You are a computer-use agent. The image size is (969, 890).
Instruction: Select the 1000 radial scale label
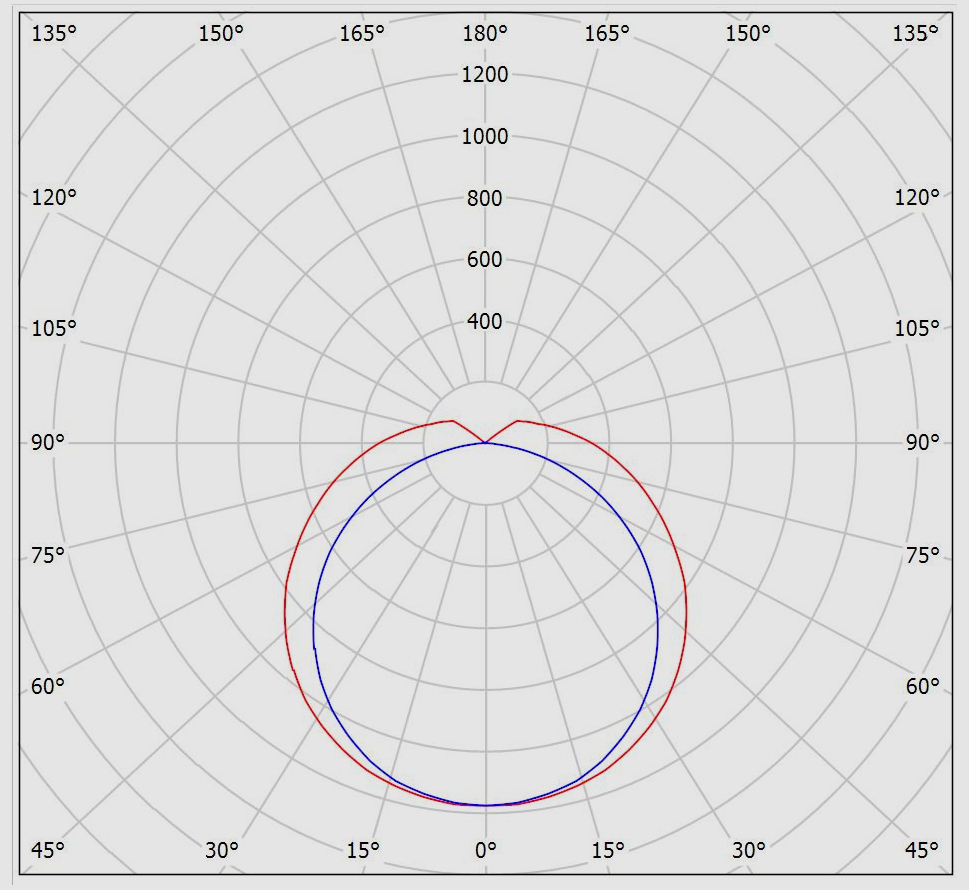[x=485, y=136]
